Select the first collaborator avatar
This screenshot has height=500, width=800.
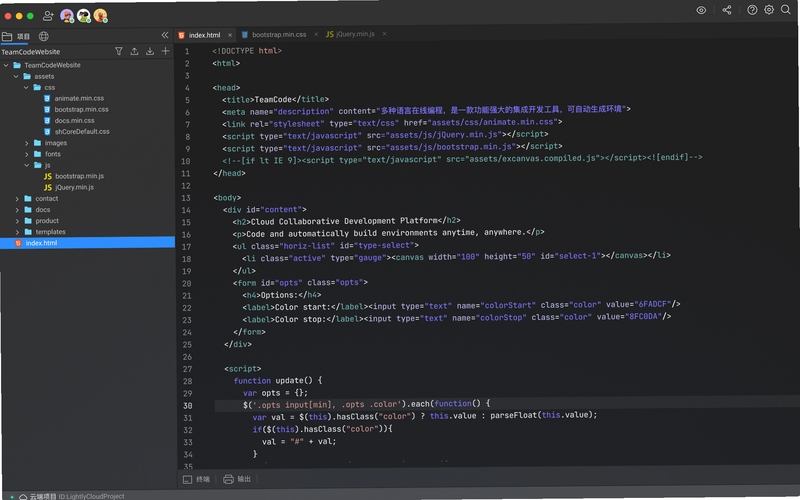[x=67, y=16]
